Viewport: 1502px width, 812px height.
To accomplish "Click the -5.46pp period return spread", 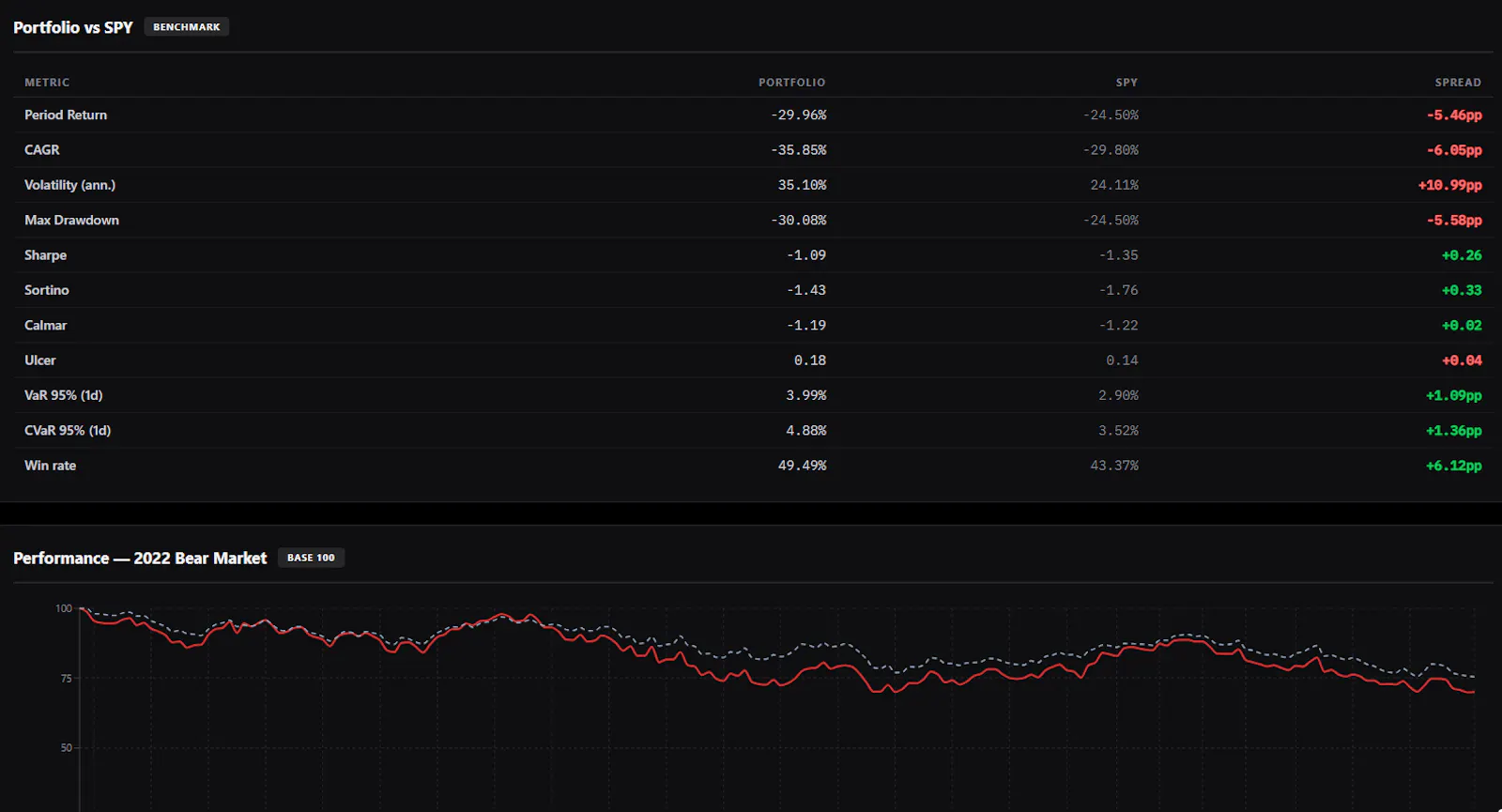I will click(1454, 115).
